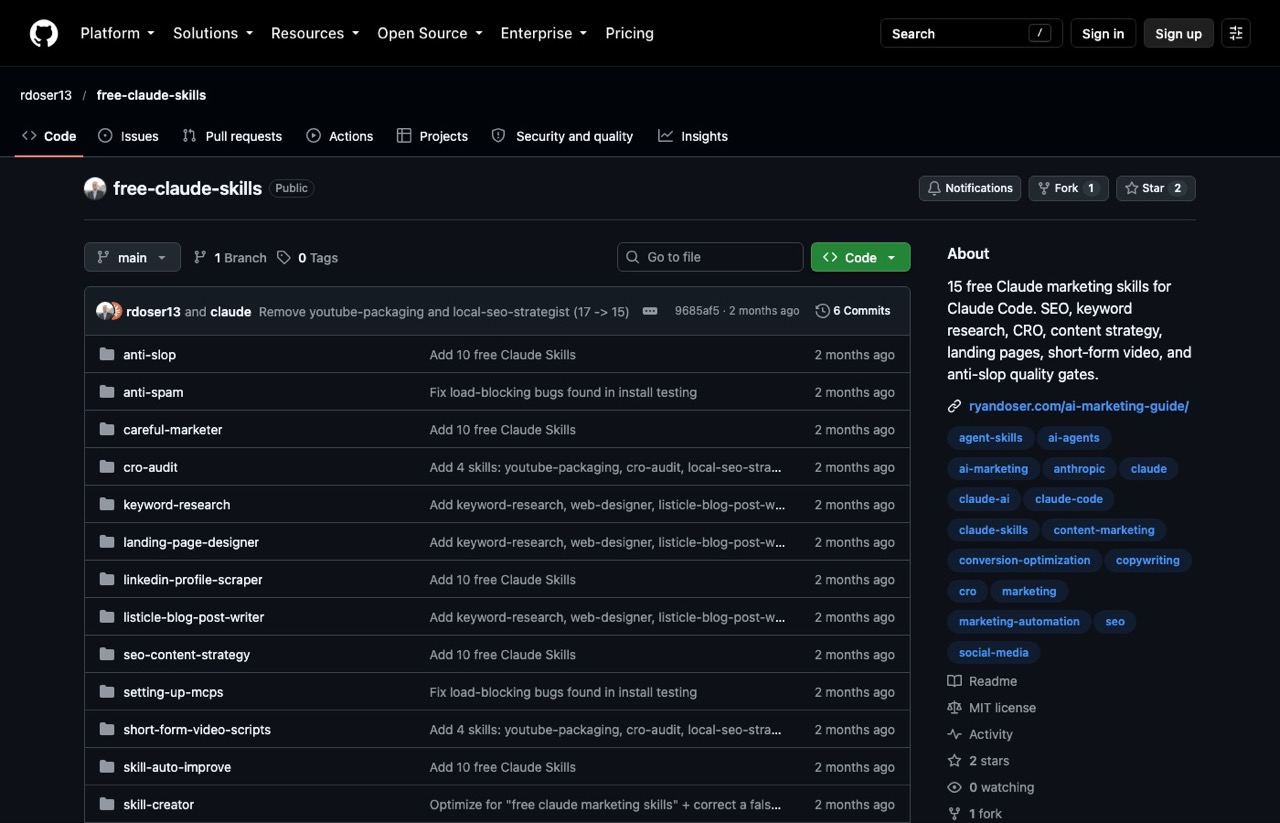Click the tag icon beside 0 Tags
The height and width of the screenshot is (823, 1280).
click(284, 257)
